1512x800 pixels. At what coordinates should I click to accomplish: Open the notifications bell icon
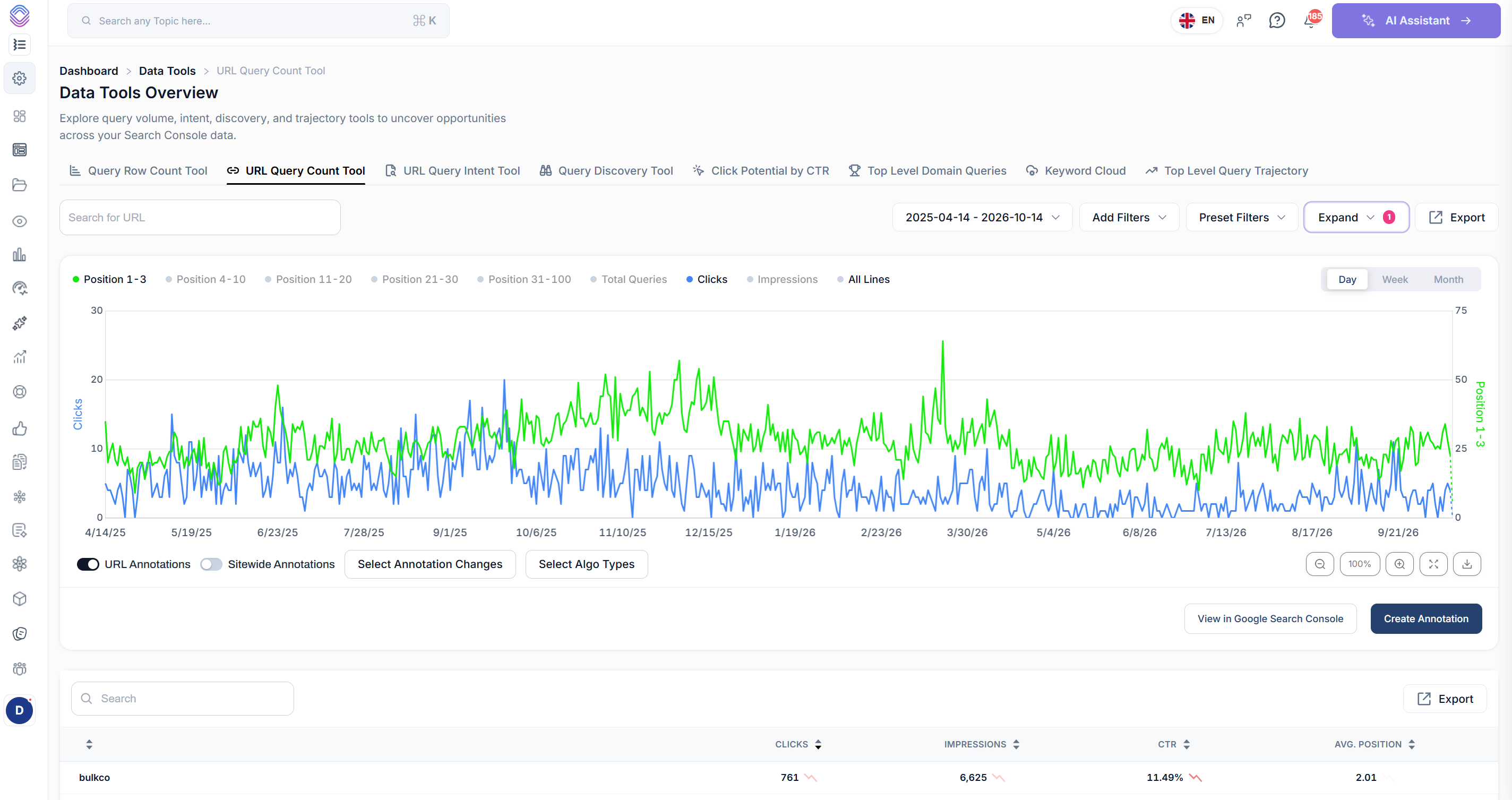click(x=1311, y=21)
